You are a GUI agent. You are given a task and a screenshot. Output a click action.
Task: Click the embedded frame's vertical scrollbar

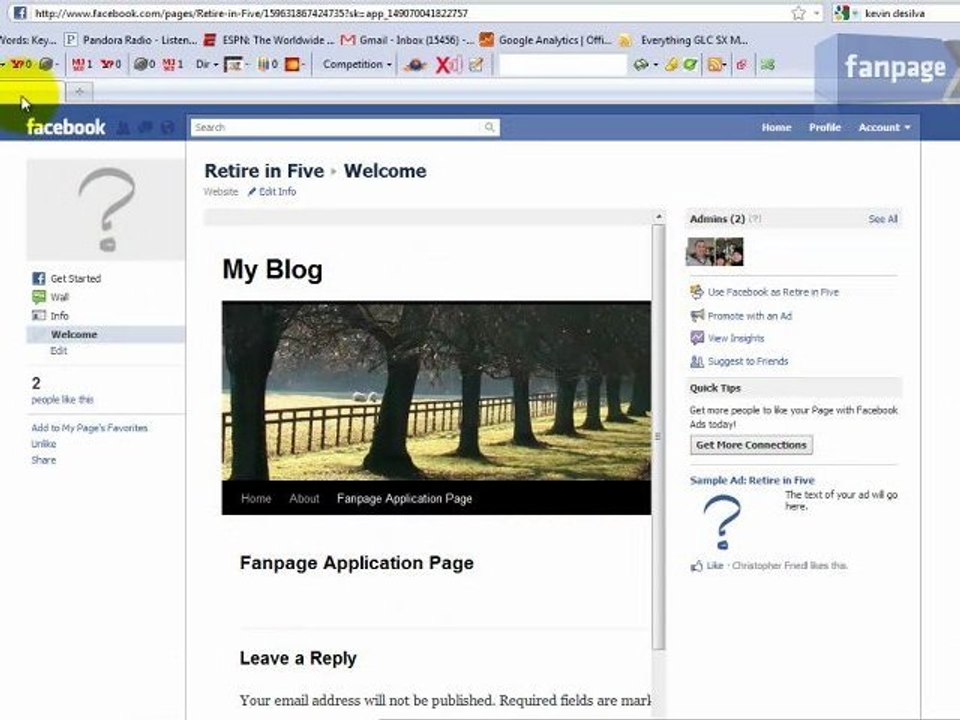point(659,437)
